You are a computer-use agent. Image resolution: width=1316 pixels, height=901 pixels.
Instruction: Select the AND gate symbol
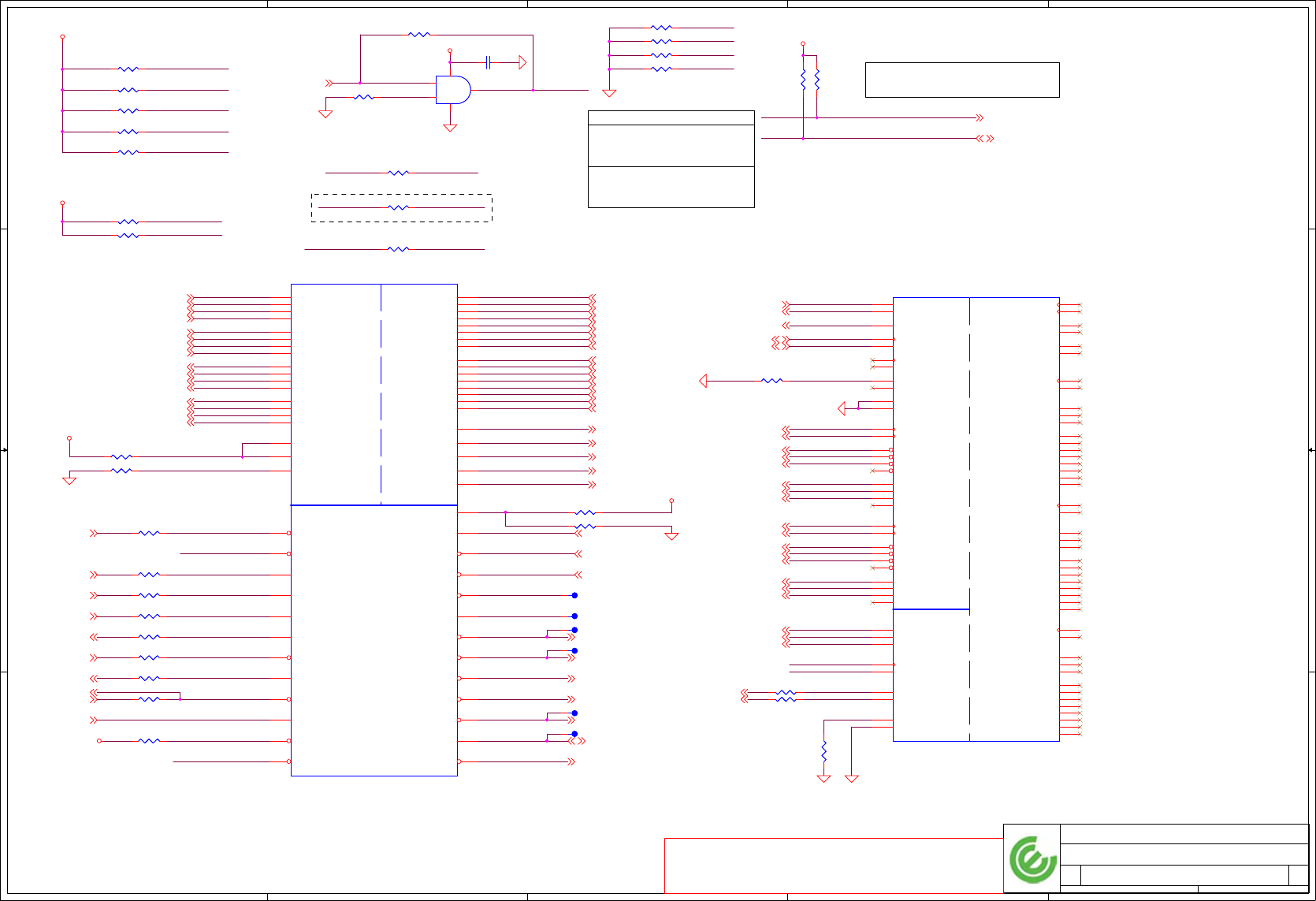[453, 90]
